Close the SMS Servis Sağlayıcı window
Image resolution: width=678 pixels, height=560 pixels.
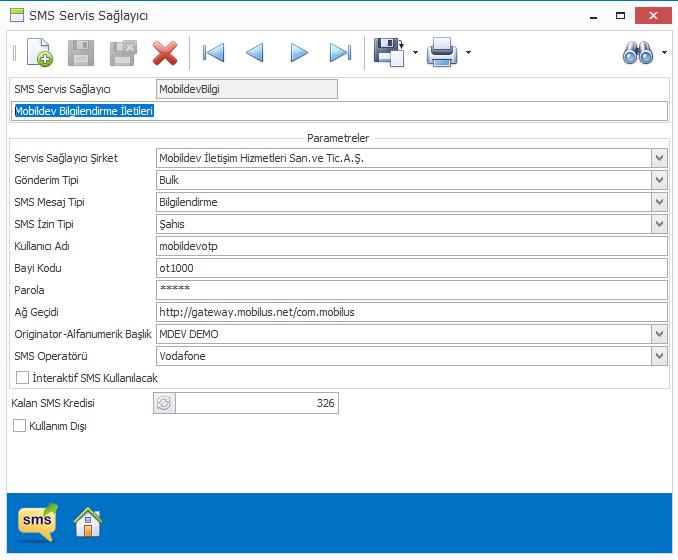click(653, 16)
